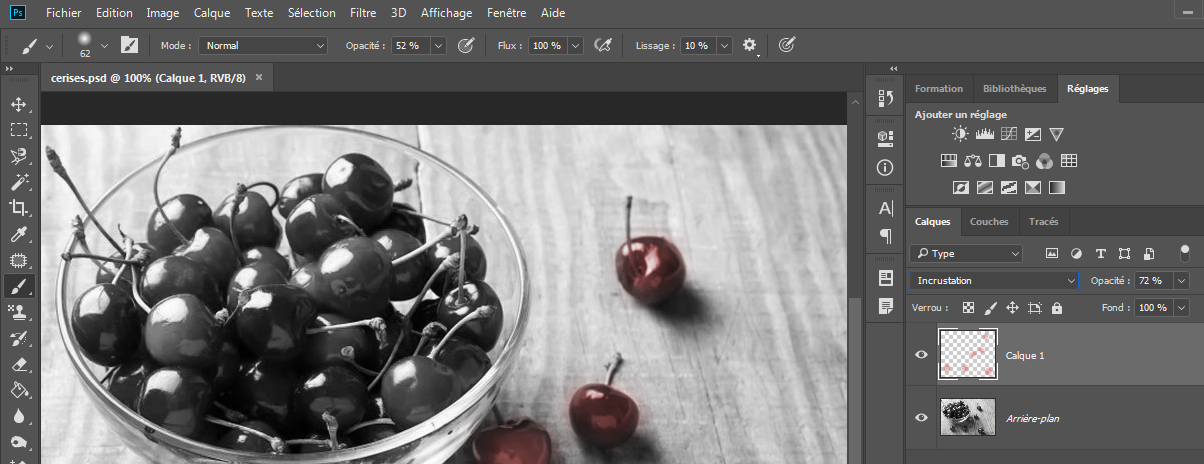Toggle pressure control for brush size
Viewport: 1204px width, 464px height.
pyautogui.click(x=787, y=45)
